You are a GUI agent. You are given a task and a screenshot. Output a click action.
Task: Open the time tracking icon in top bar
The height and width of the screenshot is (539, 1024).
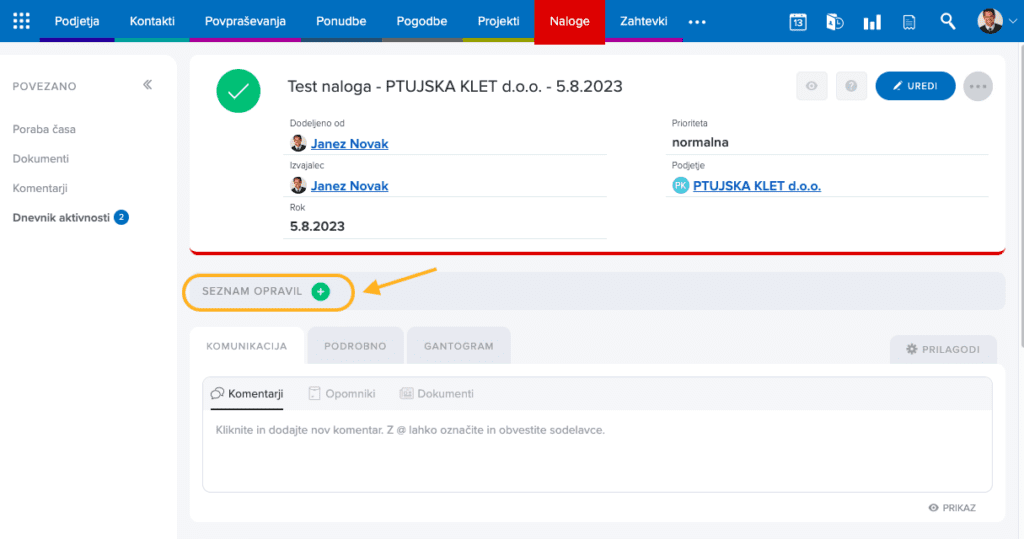tap(835, 21)
